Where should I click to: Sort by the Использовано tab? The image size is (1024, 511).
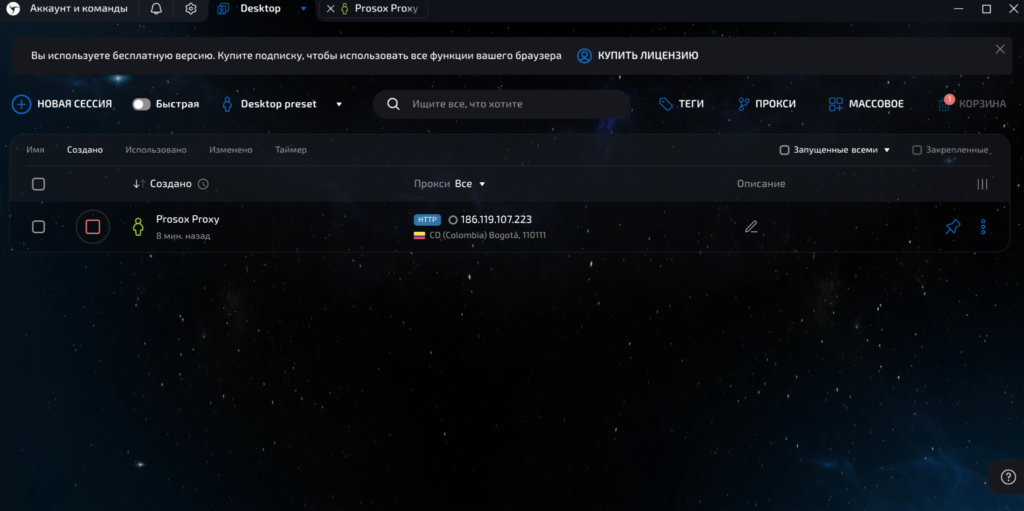155,150
